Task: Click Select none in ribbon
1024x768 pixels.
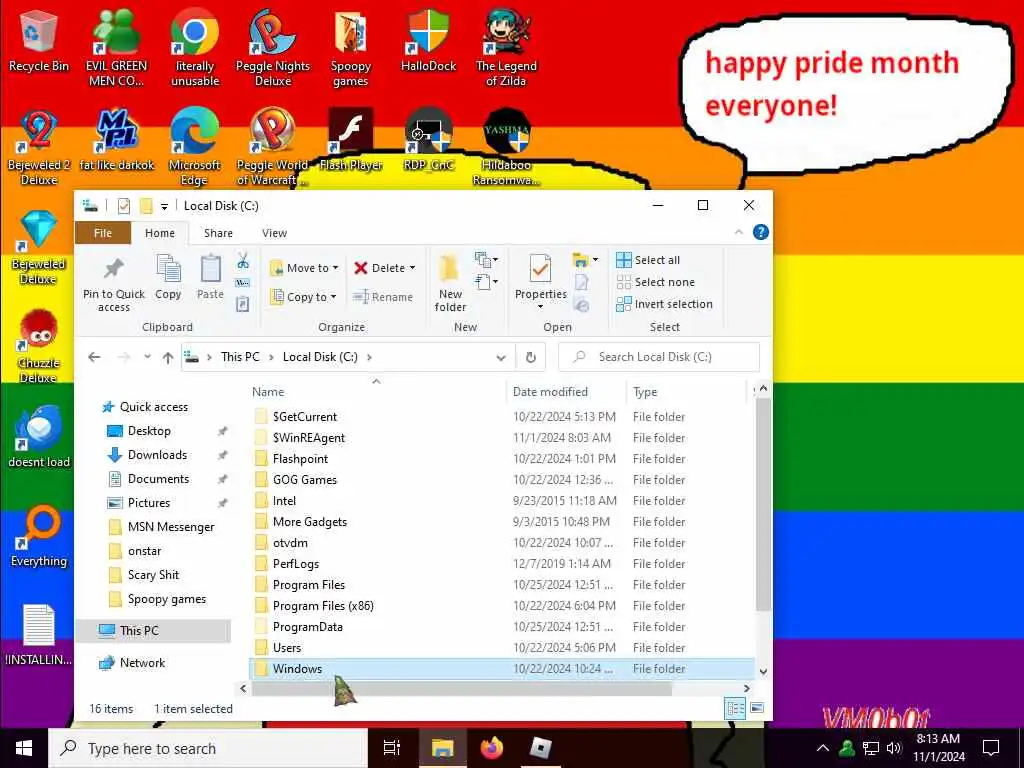Action: [656, 282]
